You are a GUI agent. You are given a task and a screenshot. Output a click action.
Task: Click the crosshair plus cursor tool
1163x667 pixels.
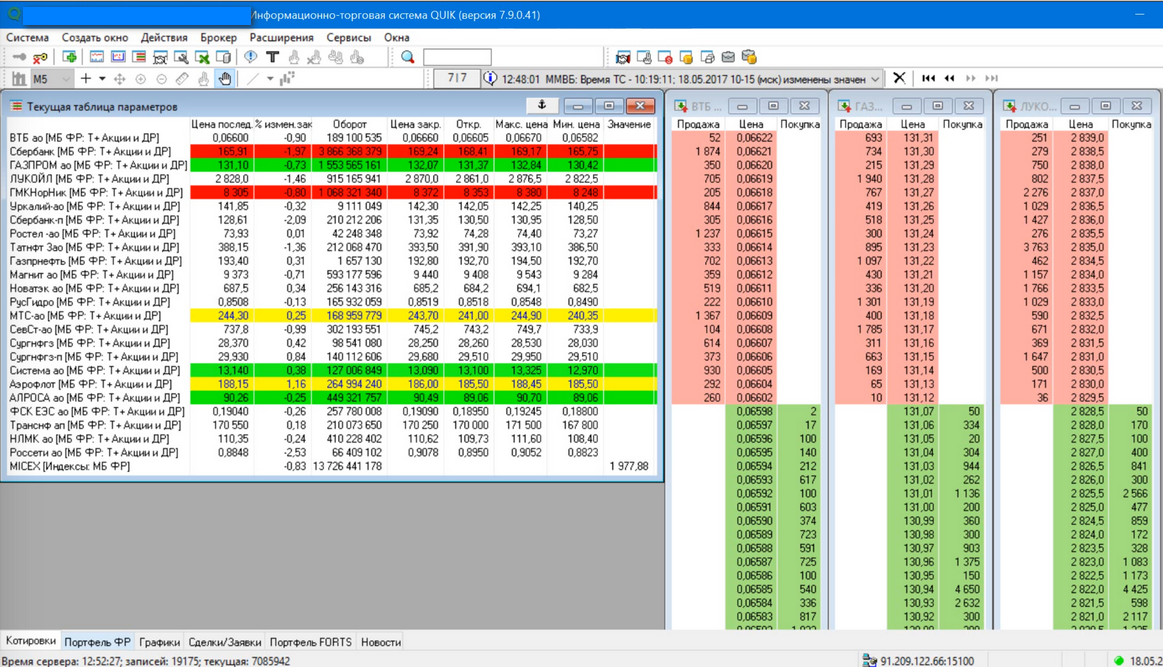86,79
